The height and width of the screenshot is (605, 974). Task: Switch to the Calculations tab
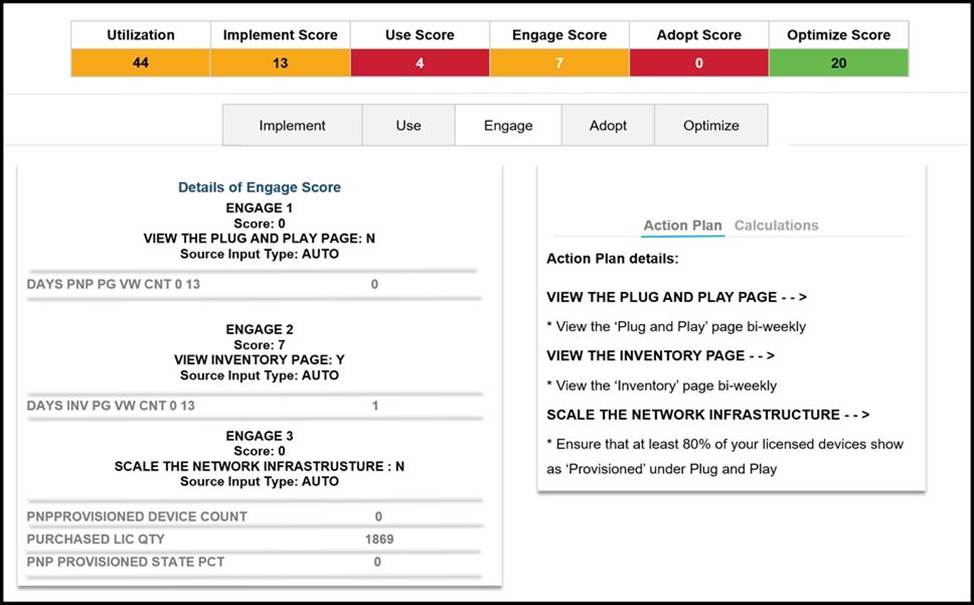click(x=776, y=225)
